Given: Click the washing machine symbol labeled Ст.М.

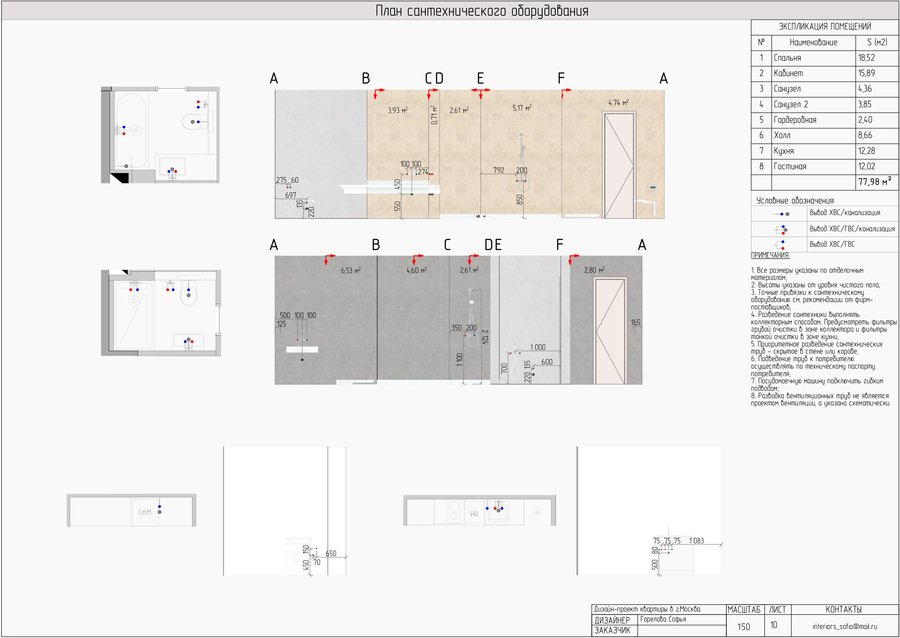Looking at the screenshot, I should coord(145,512).
